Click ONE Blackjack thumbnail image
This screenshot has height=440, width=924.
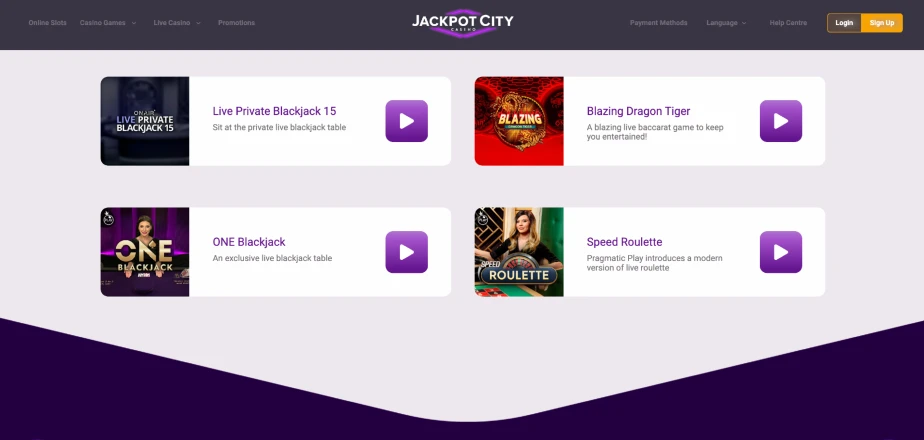[145, 252]
